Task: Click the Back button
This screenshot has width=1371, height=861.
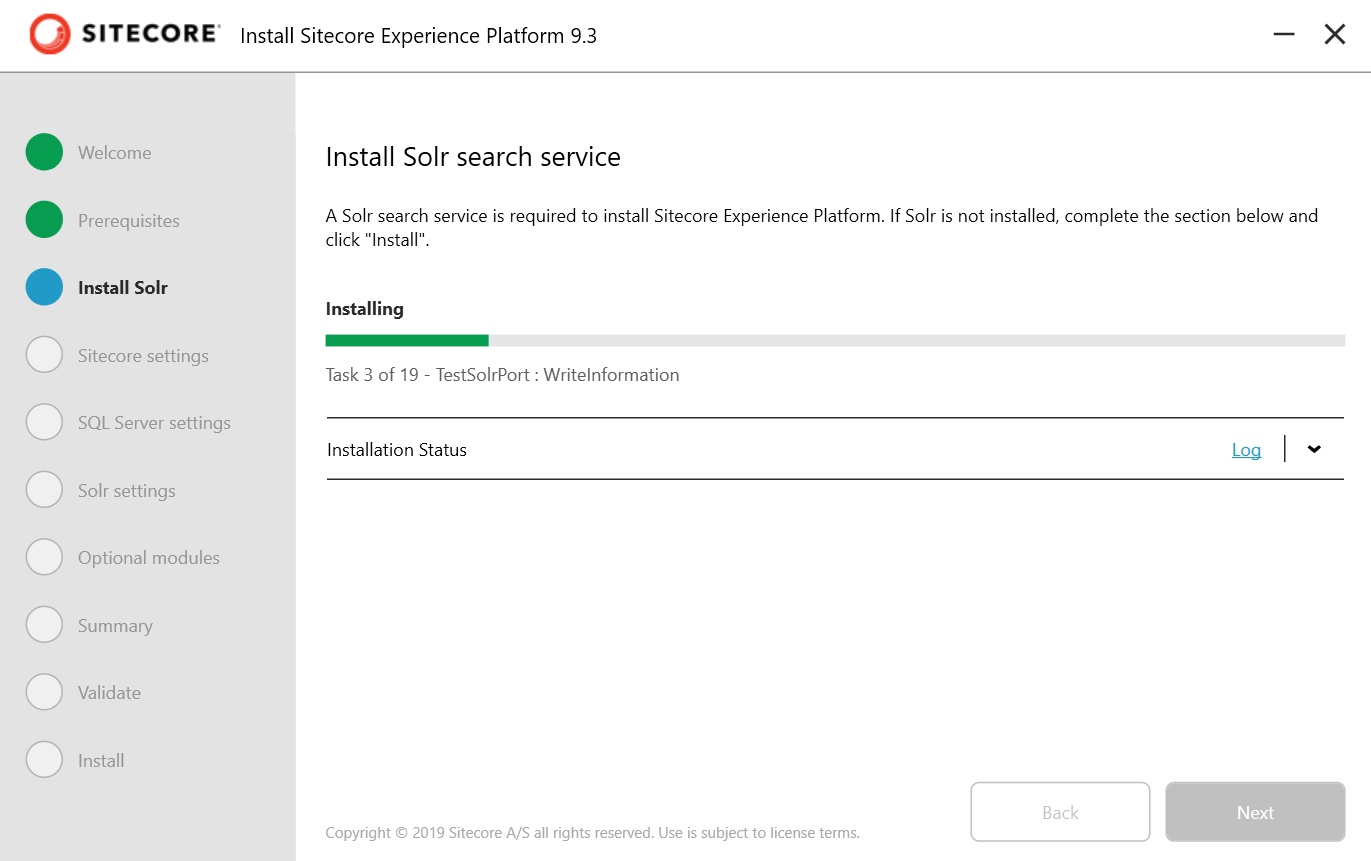Action: point(1060,812)
